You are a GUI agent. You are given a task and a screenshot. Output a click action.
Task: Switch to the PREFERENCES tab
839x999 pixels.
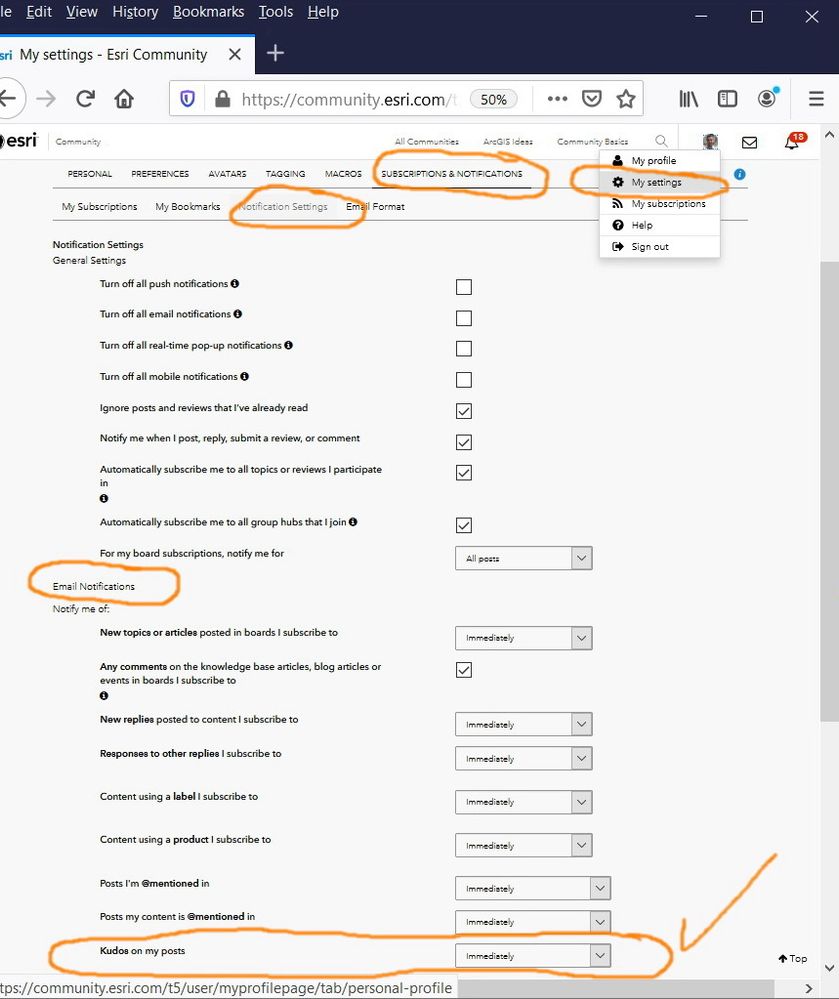(160, 174)
